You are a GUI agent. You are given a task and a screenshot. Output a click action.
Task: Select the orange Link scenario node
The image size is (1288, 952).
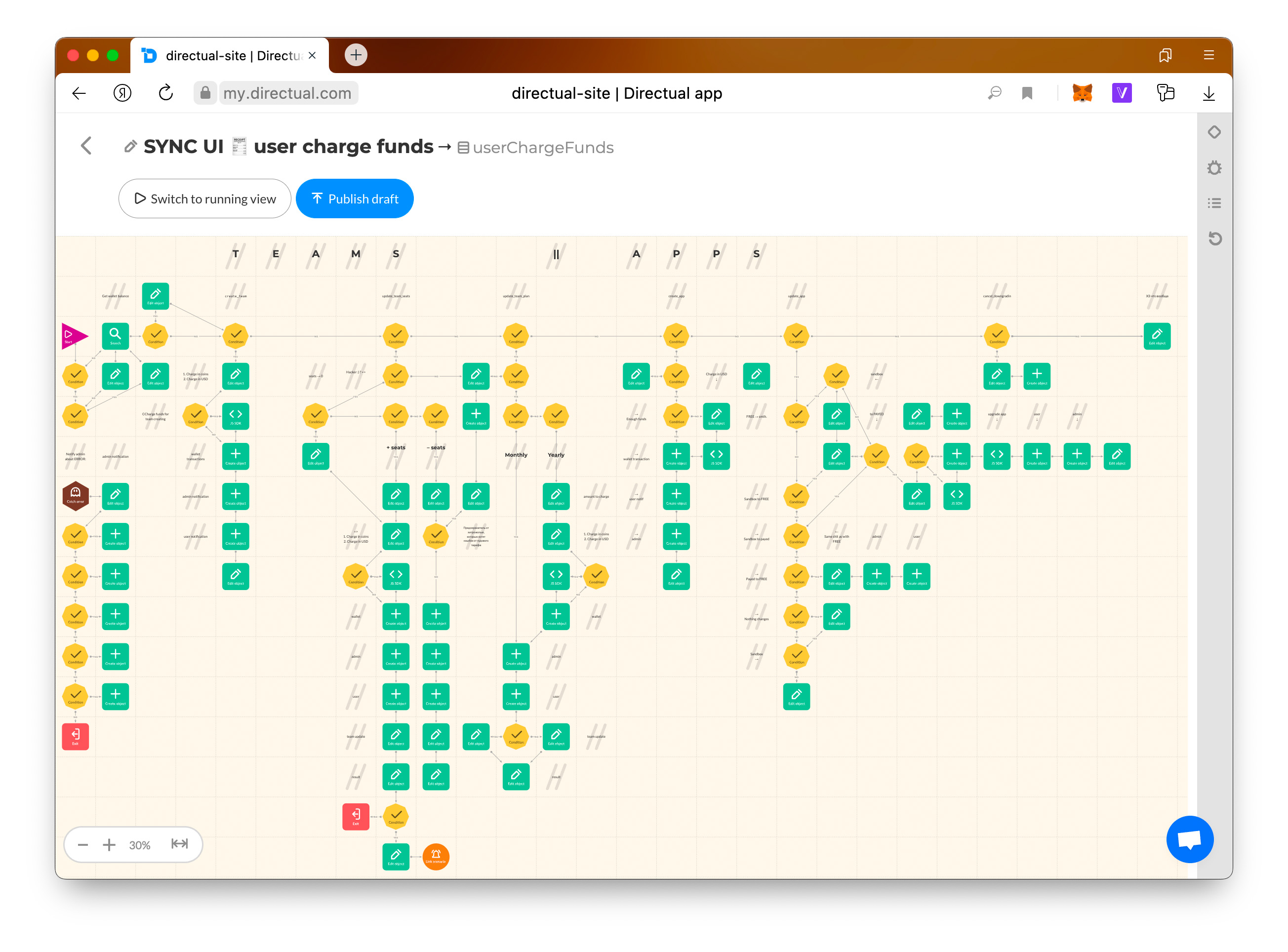click(436, 856)
